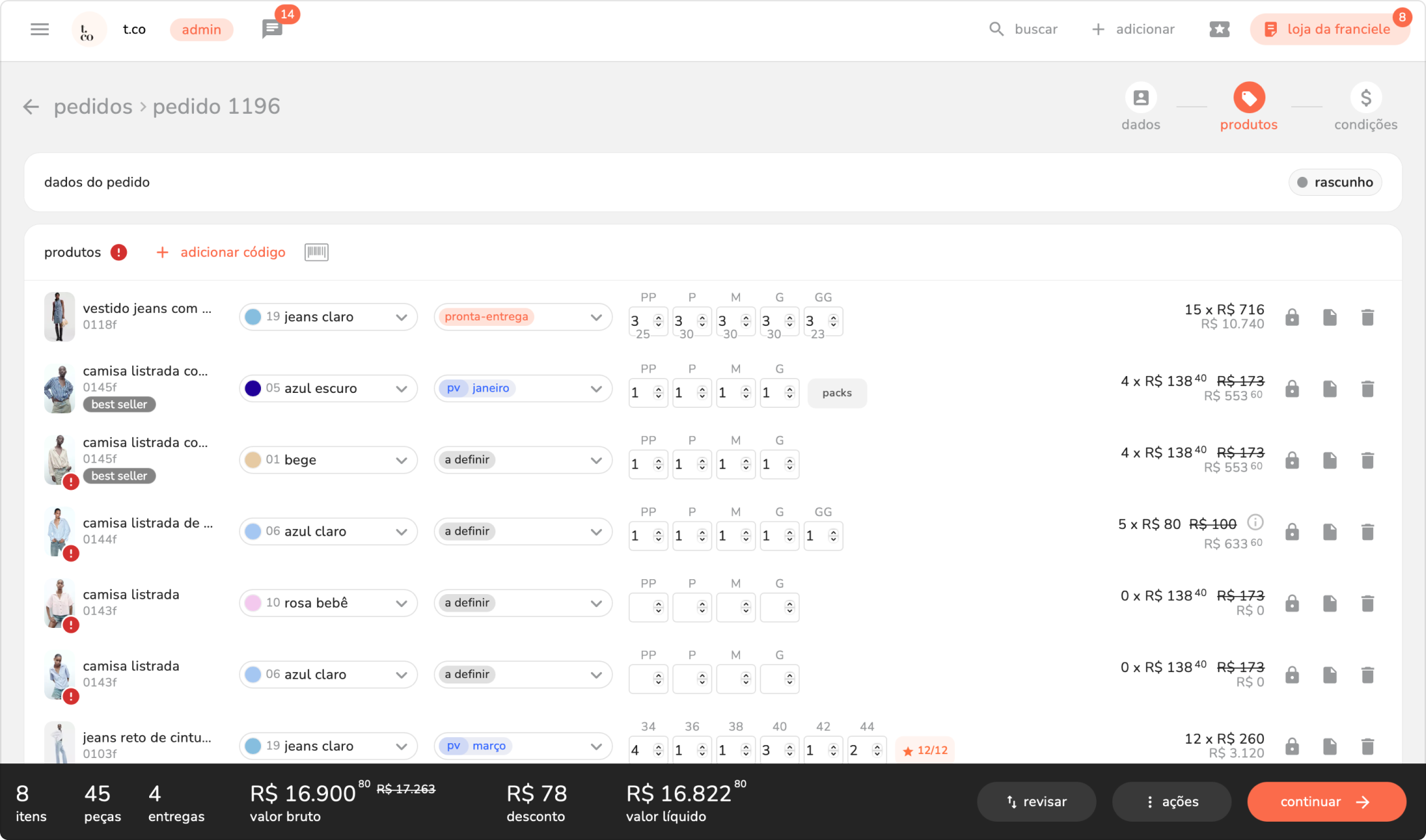Toggle lock on vestido jeans price
This screenshot has width=1426, height=840.
point(1292,317)
